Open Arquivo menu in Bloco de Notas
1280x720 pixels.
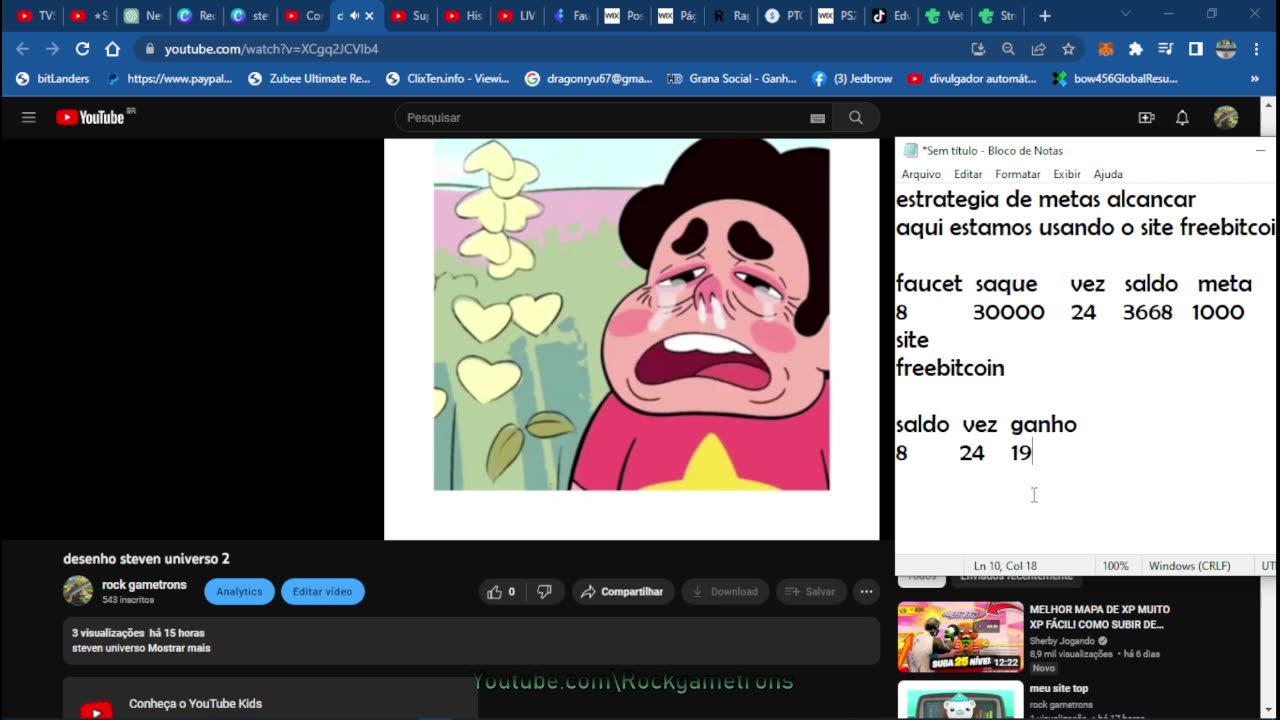921,174
